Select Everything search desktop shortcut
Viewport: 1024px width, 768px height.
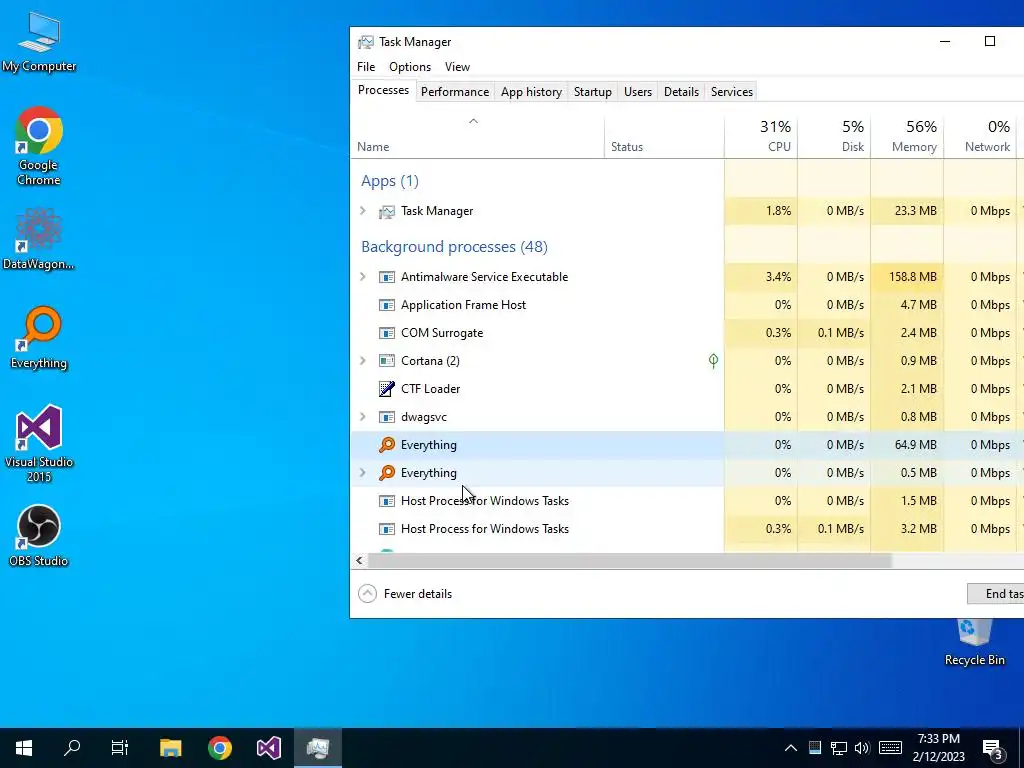coord(39,338)
